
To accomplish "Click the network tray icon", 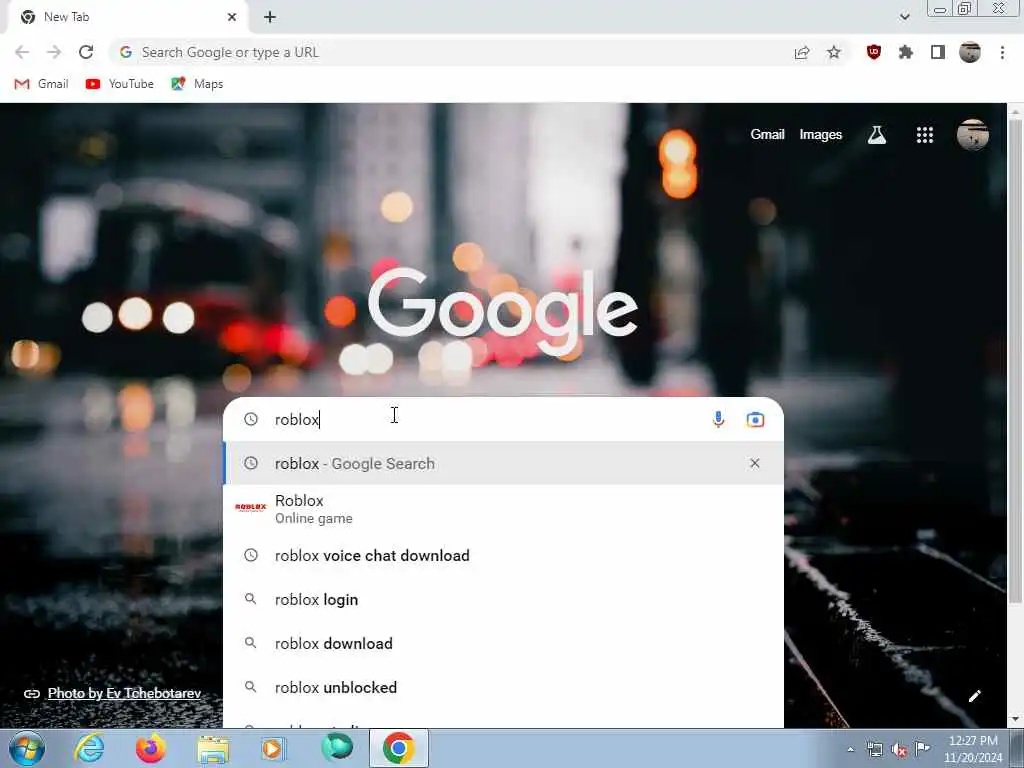I will pyautogui.click(x=874, y=750).
